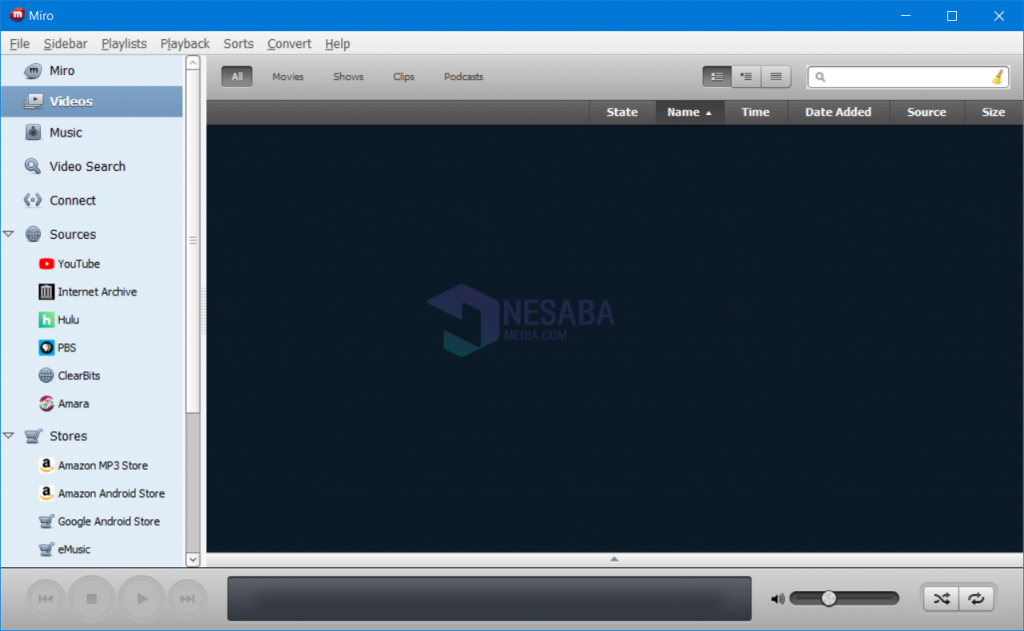Collapse the Stores section

9,436
